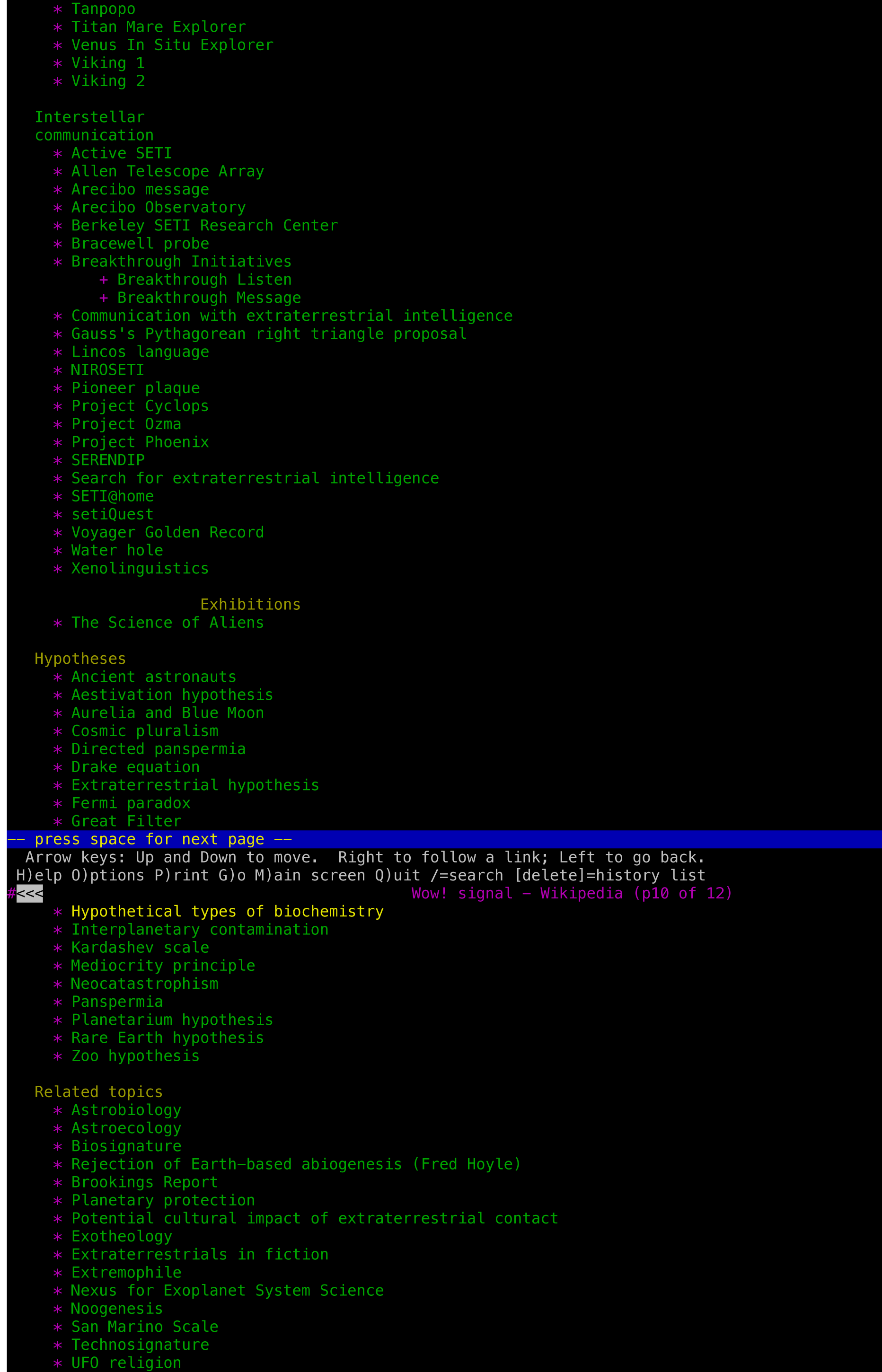Select the Viking 2 link
This screenshot has height=1372, width=882.
pos(108,81)
